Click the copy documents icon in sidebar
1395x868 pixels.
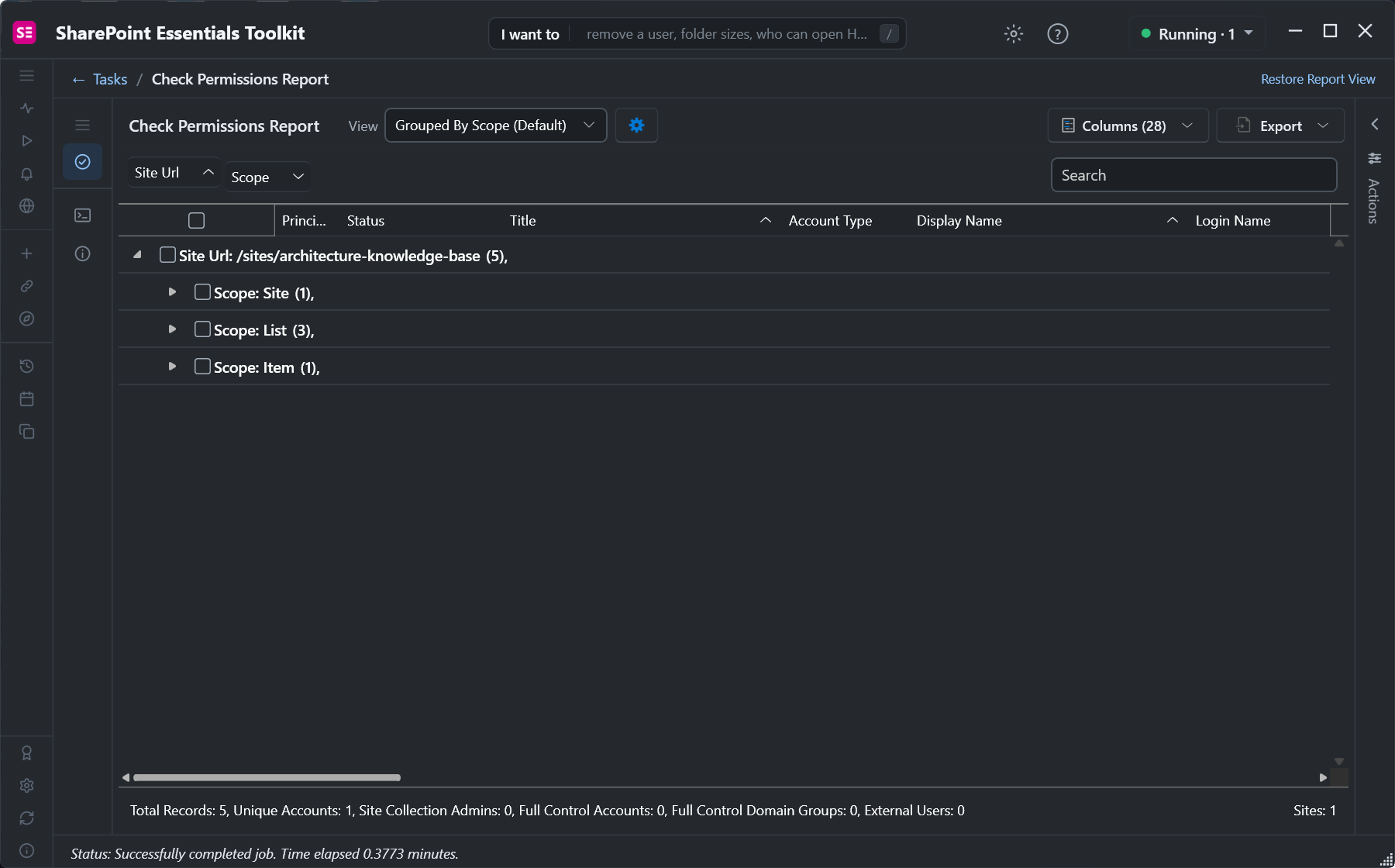point(27,431)
